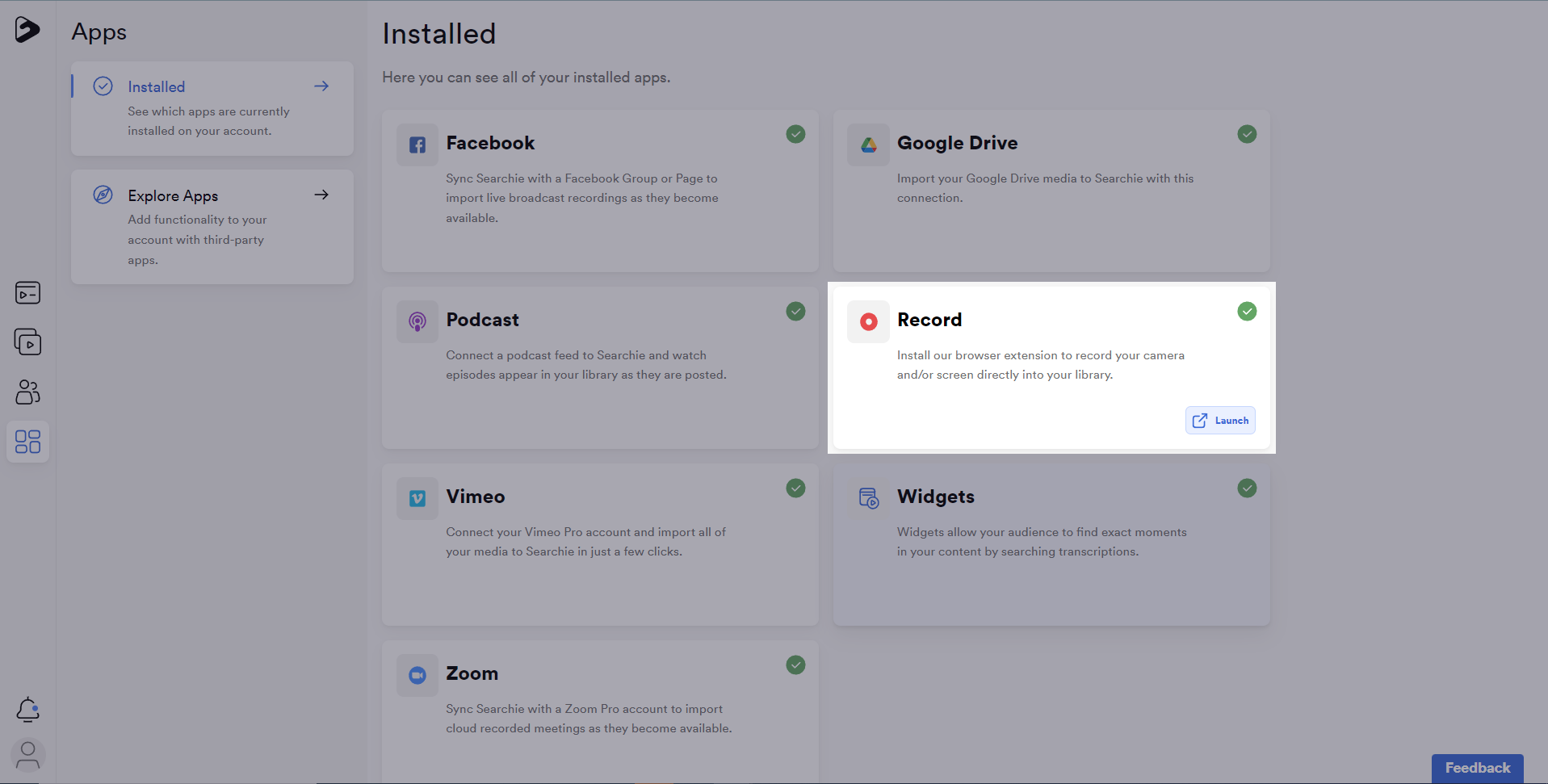Click the Vimeo app icon

(417, 499)
